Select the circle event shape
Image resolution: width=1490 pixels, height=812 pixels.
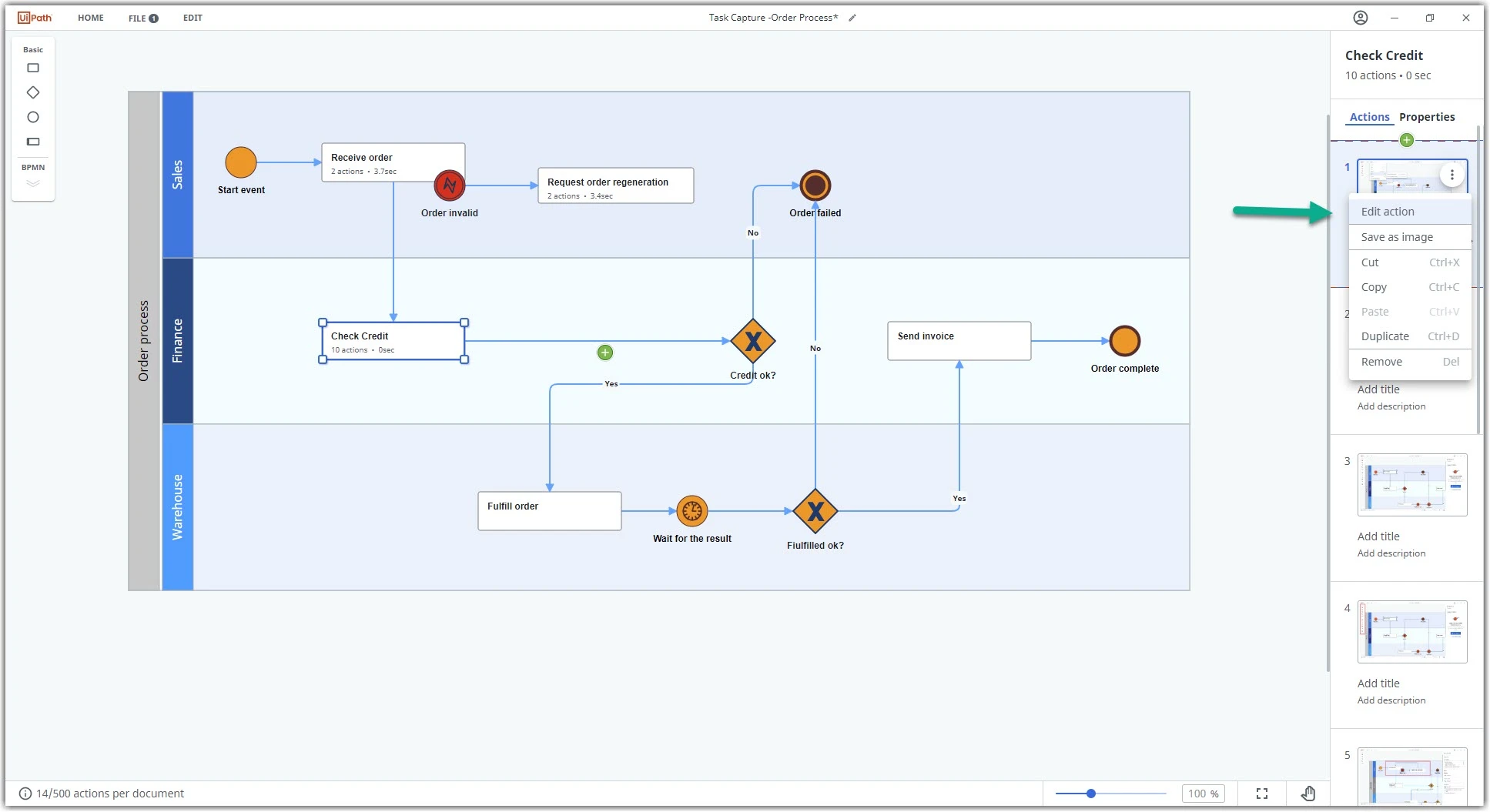pyautogui.click(x=32, y=117)
